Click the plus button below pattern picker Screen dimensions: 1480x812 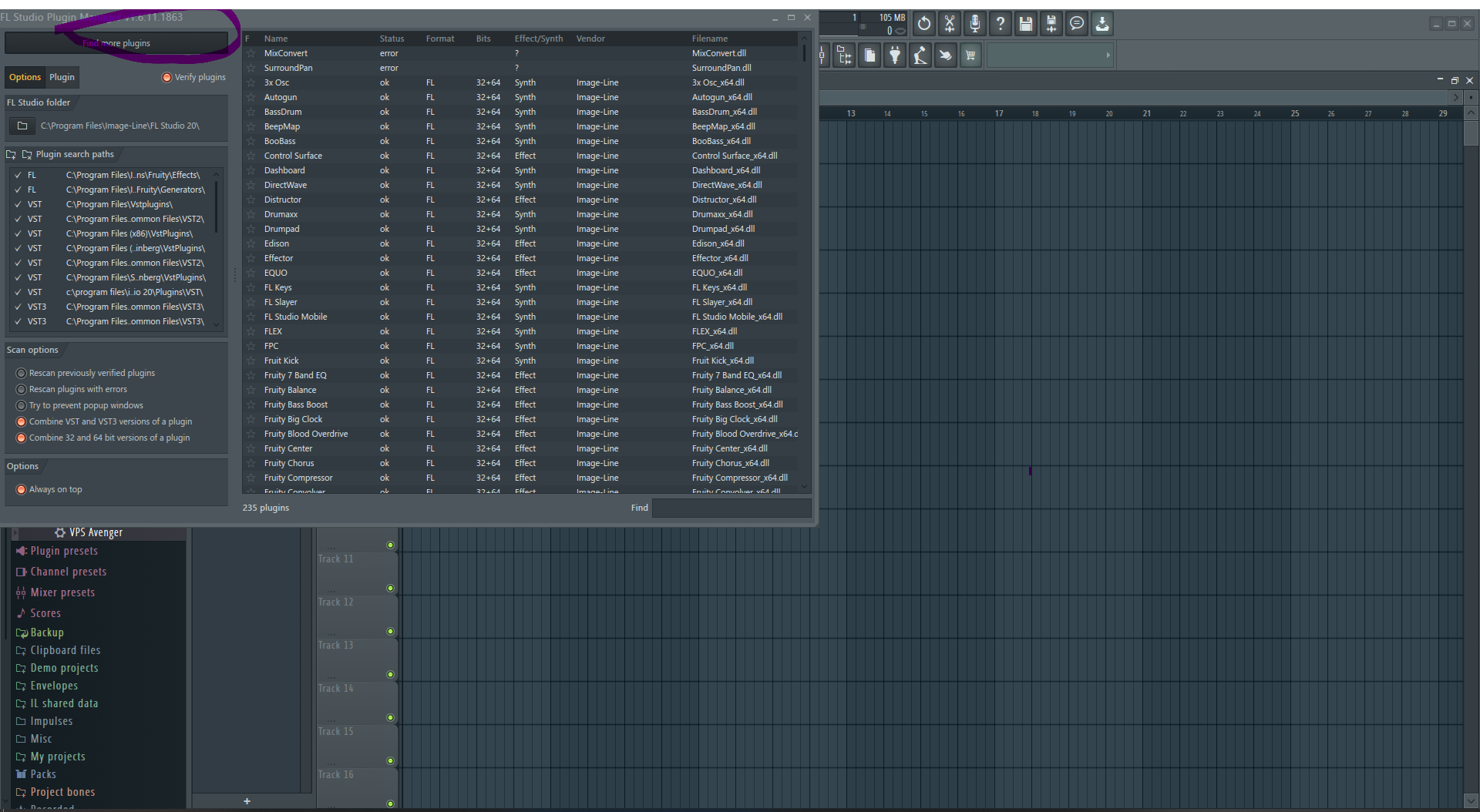click(247, 801)
